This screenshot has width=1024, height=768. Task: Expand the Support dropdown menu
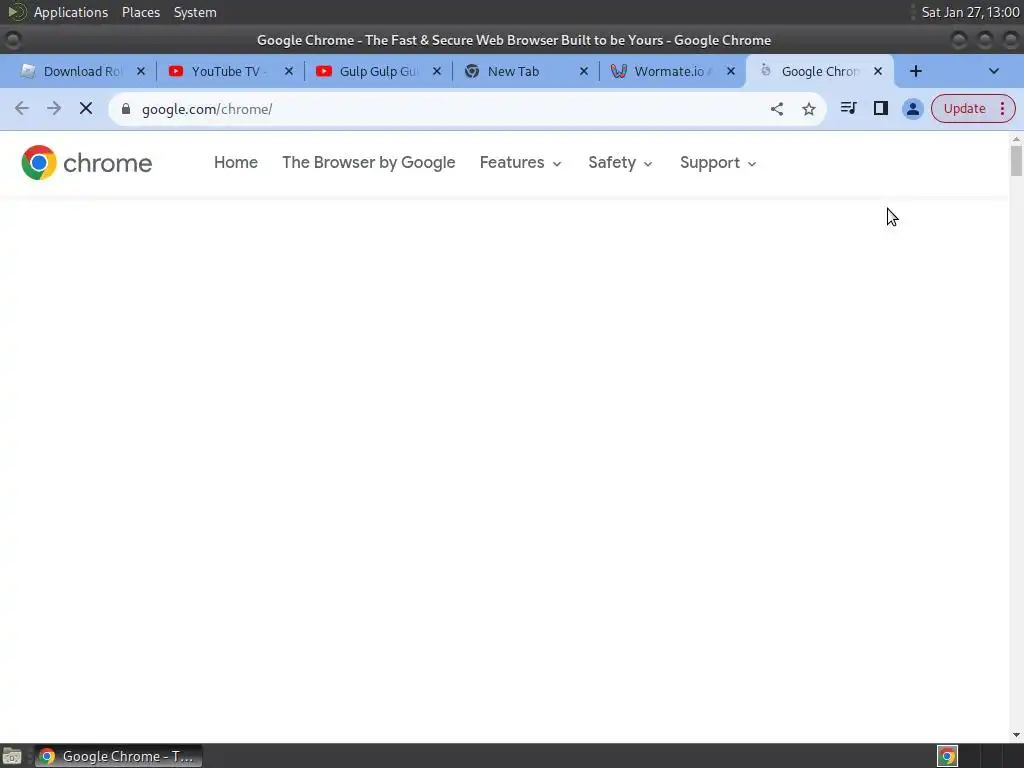pos(718,163)
